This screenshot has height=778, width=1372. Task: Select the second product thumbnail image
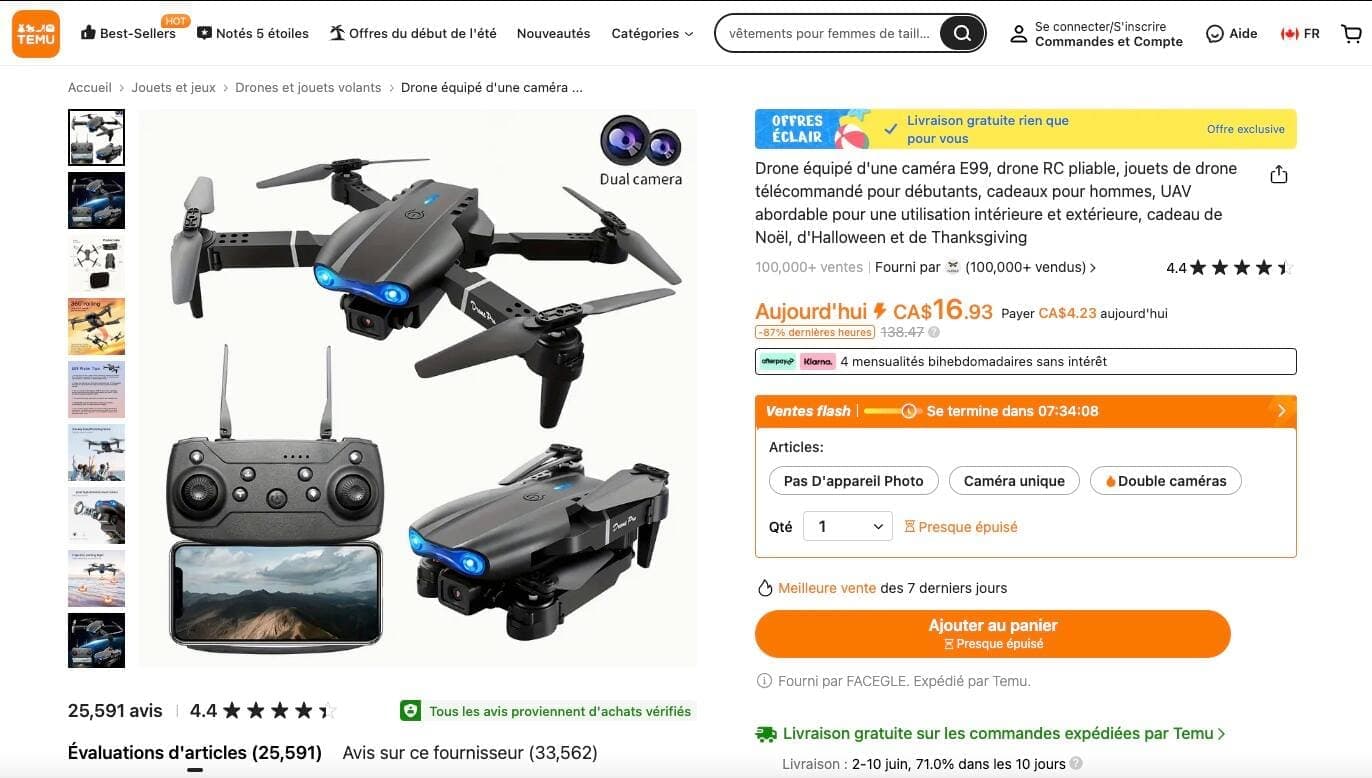coord(96,200)
